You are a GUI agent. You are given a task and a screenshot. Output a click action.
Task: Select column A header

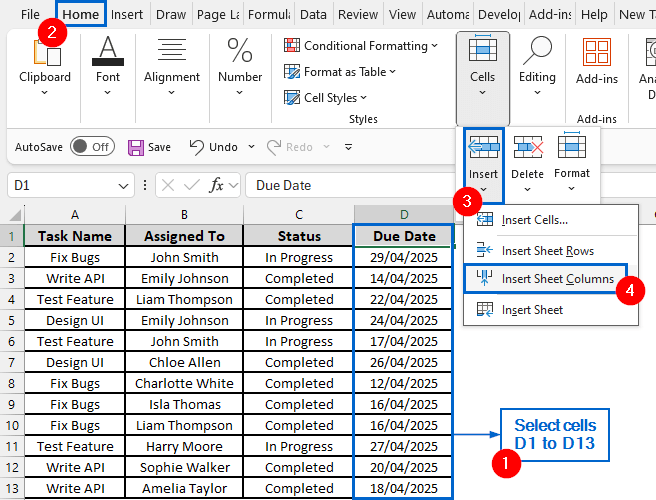tap(75, 215)
